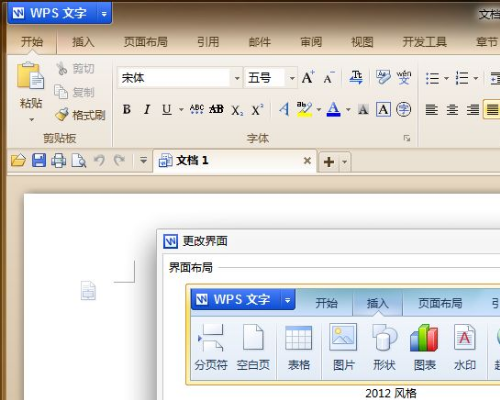The image size is (500, 400).
Task: Align text left
Action: point(432,109)
